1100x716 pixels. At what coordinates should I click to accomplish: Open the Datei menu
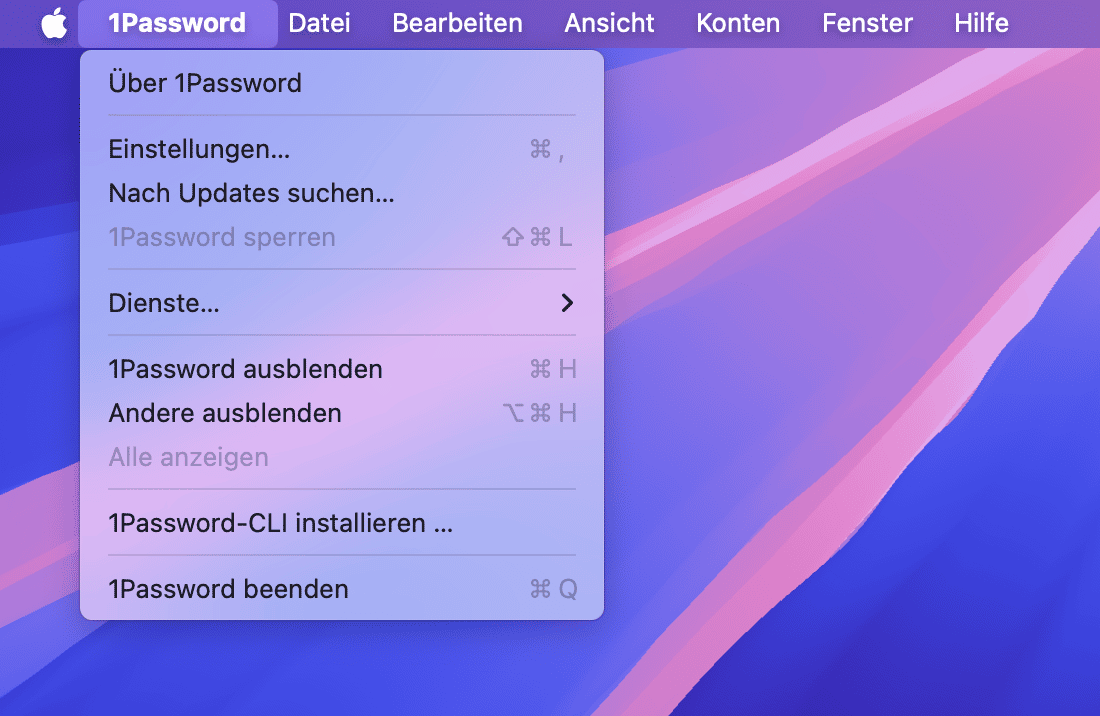click(x=319, y=23)
